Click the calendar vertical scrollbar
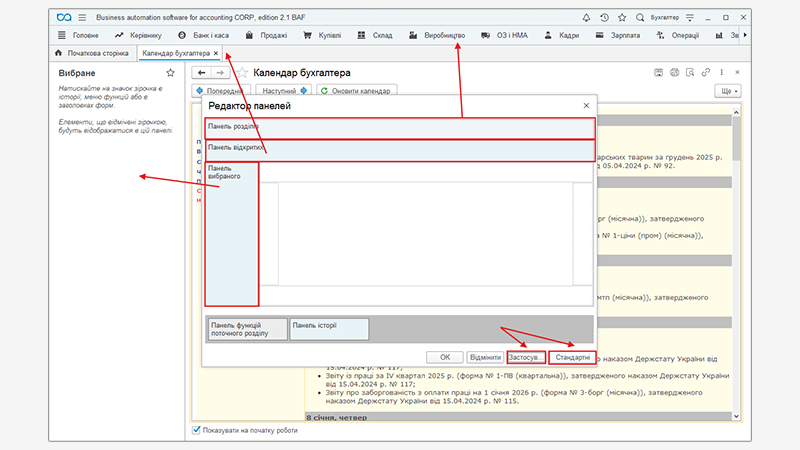The image size is (800, 450). pos(737,250)
